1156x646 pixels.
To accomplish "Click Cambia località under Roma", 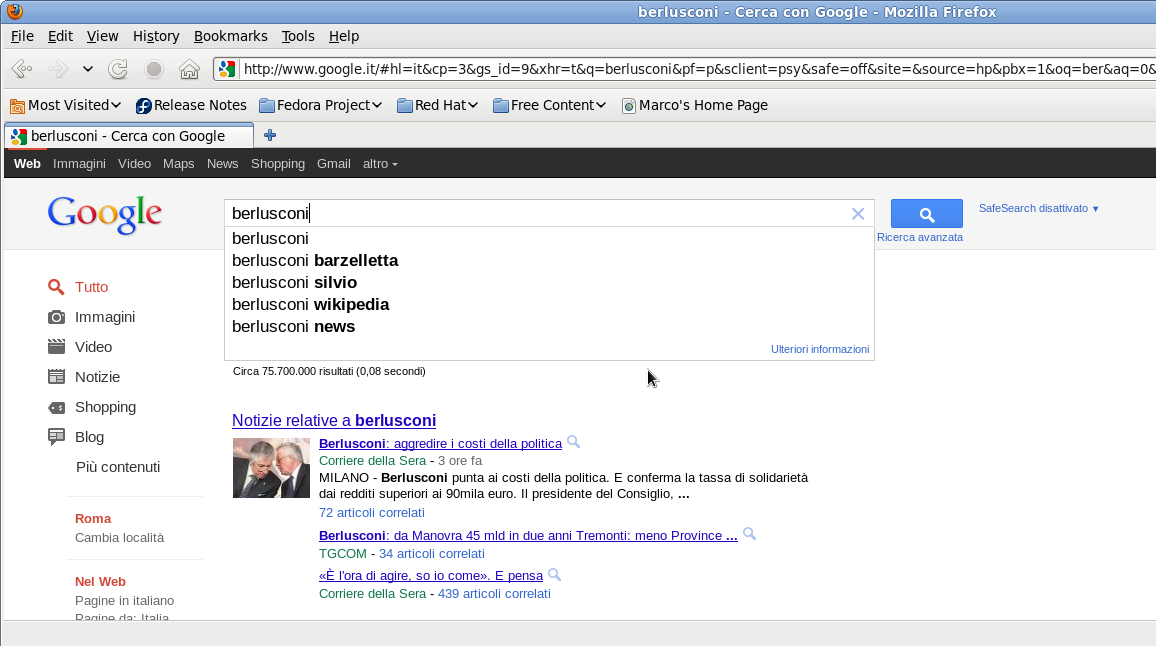I will pyautogui.click(x=119, y=538).
